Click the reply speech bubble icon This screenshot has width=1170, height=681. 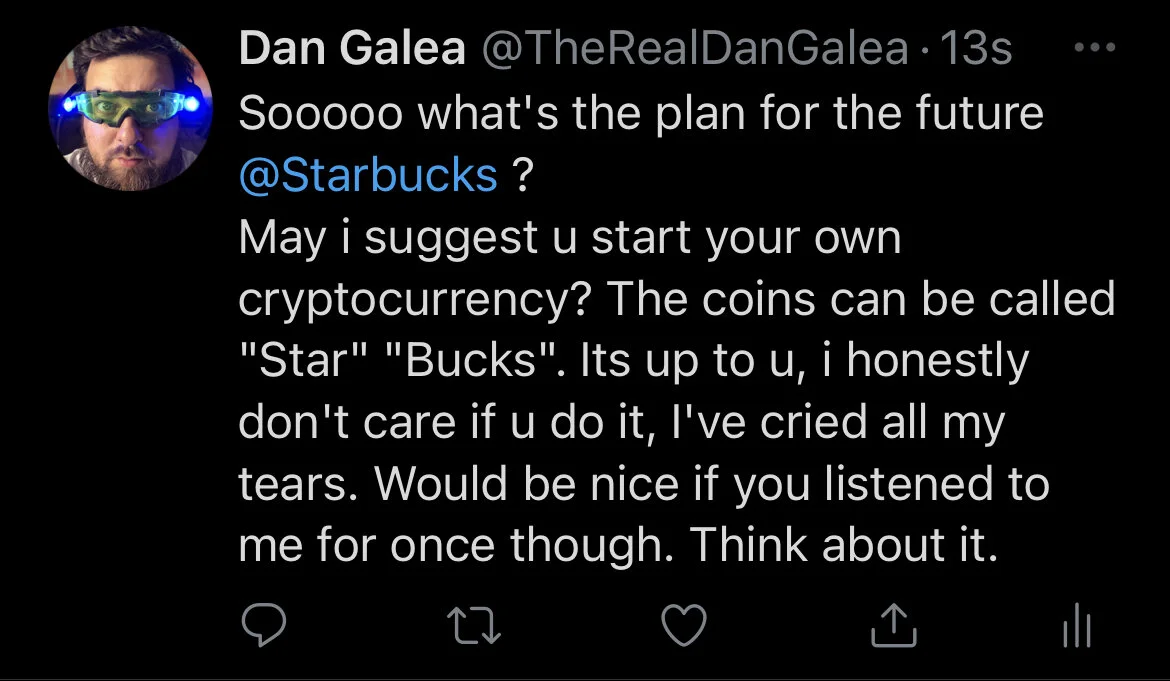click(263, 625)
